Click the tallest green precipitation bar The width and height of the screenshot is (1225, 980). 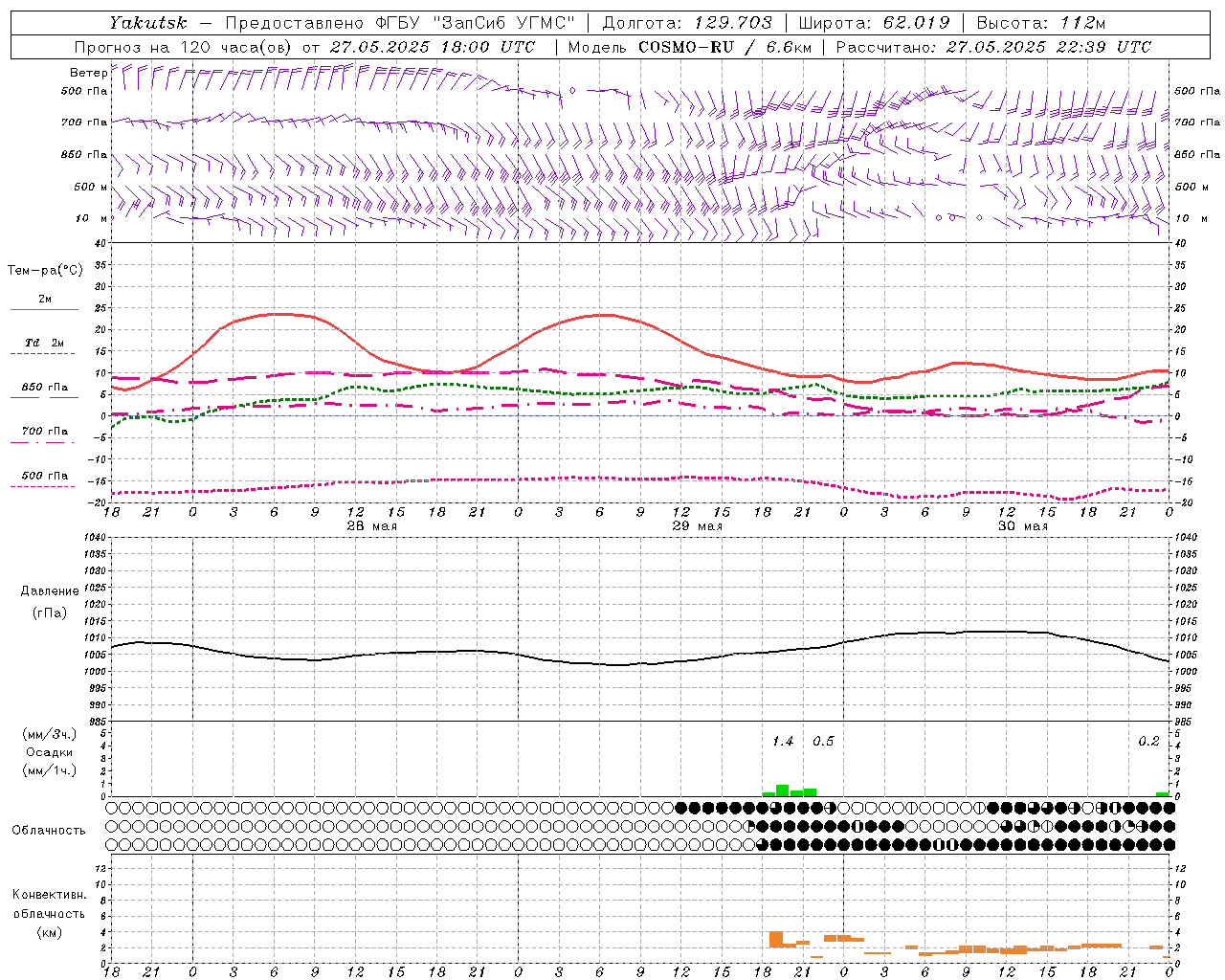click(782, 791)
